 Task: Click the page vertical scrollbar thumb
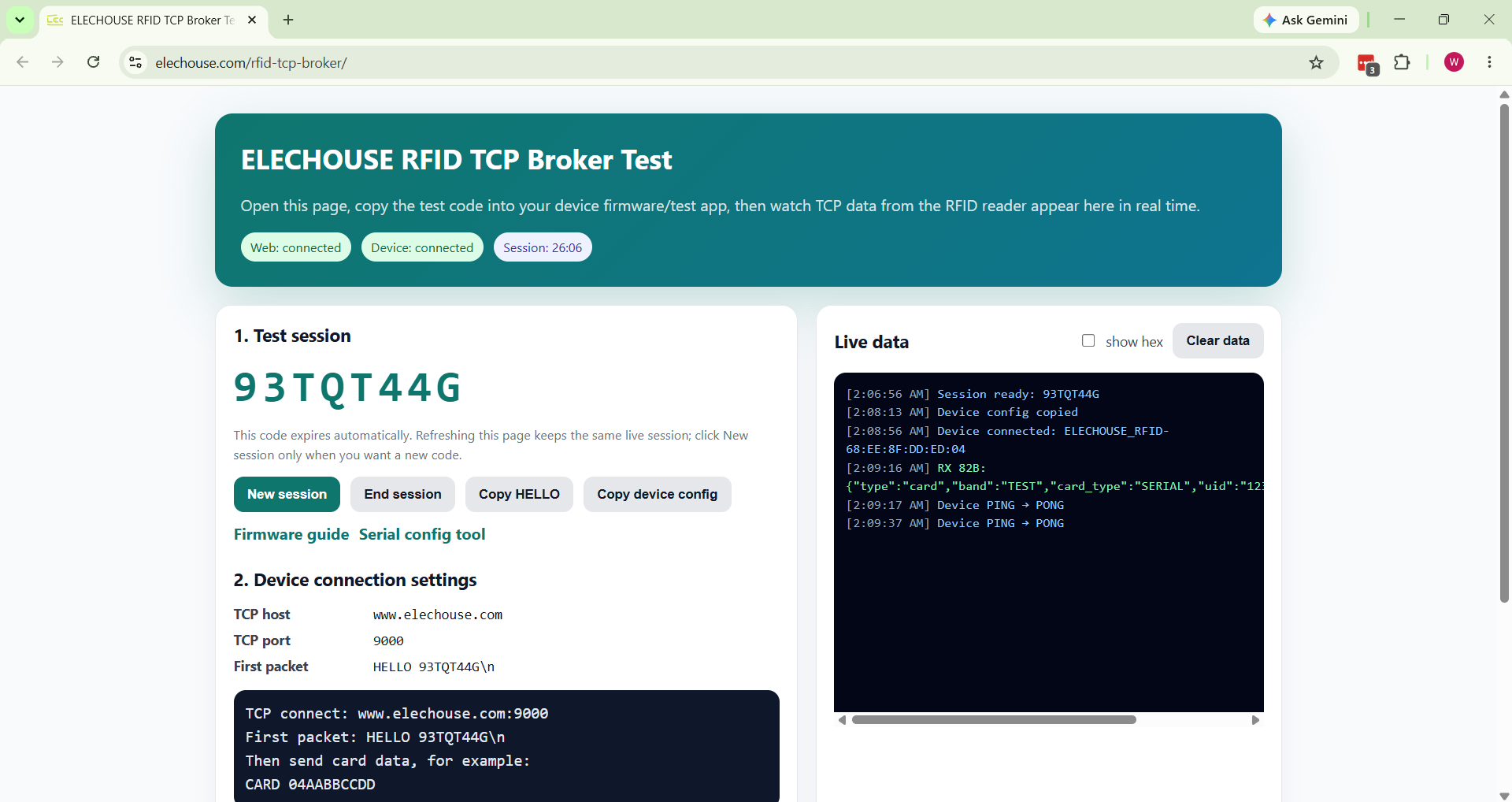(x=1504, y=353)
